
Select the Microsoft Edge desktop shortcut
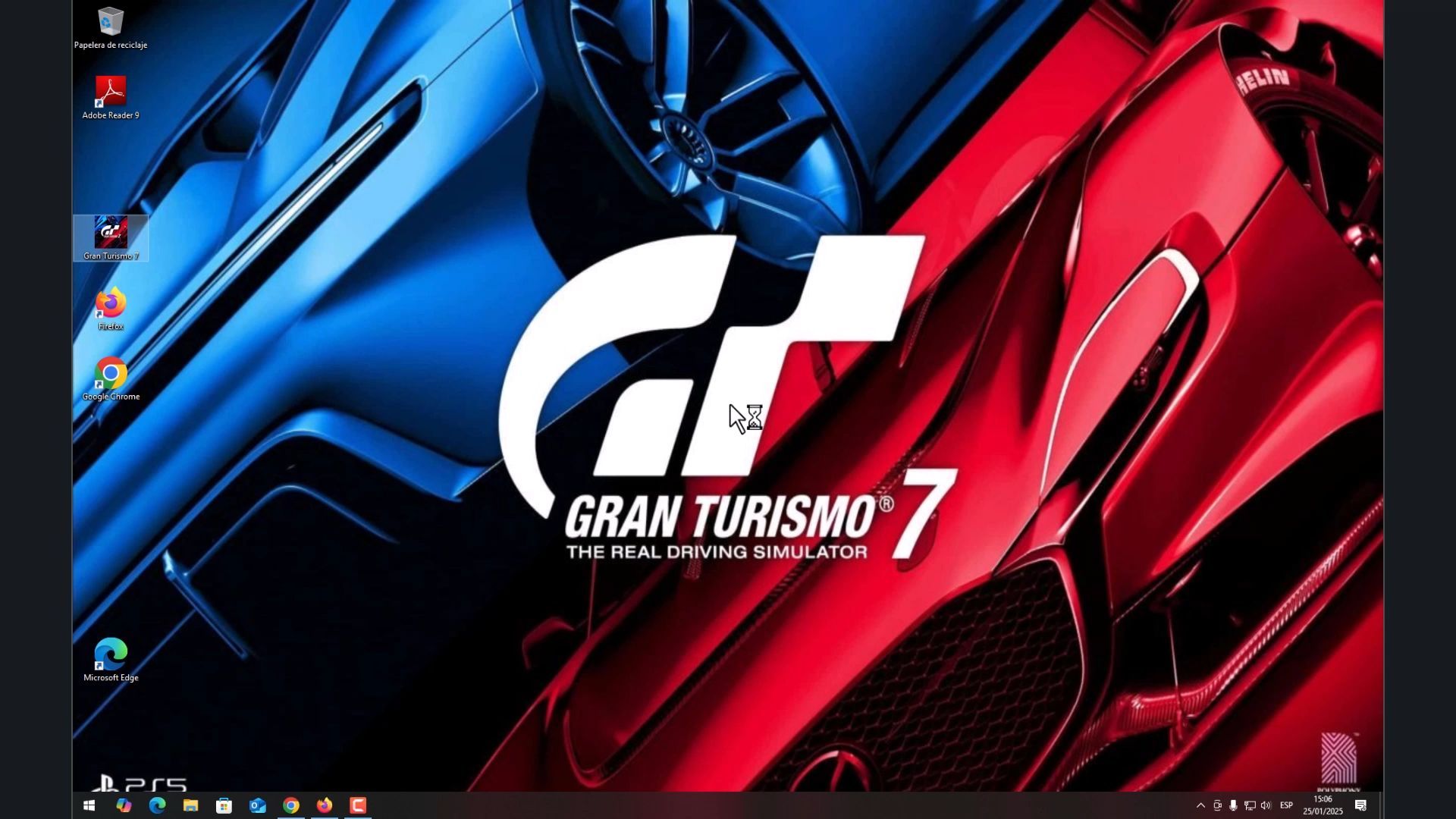tap(111, 661)
